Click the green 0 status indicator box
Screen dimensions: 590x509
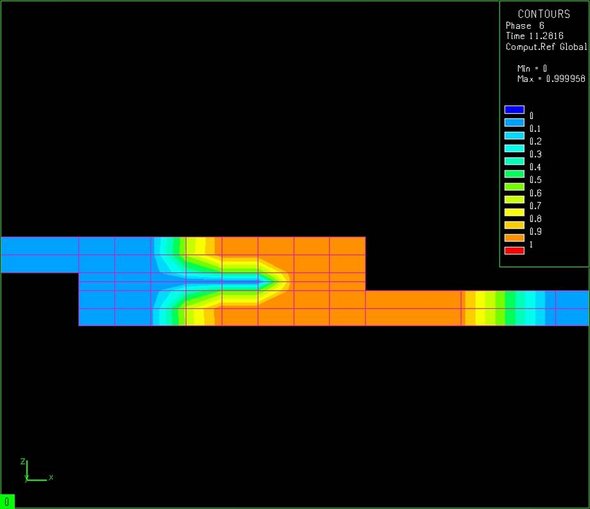click(7, 501)
